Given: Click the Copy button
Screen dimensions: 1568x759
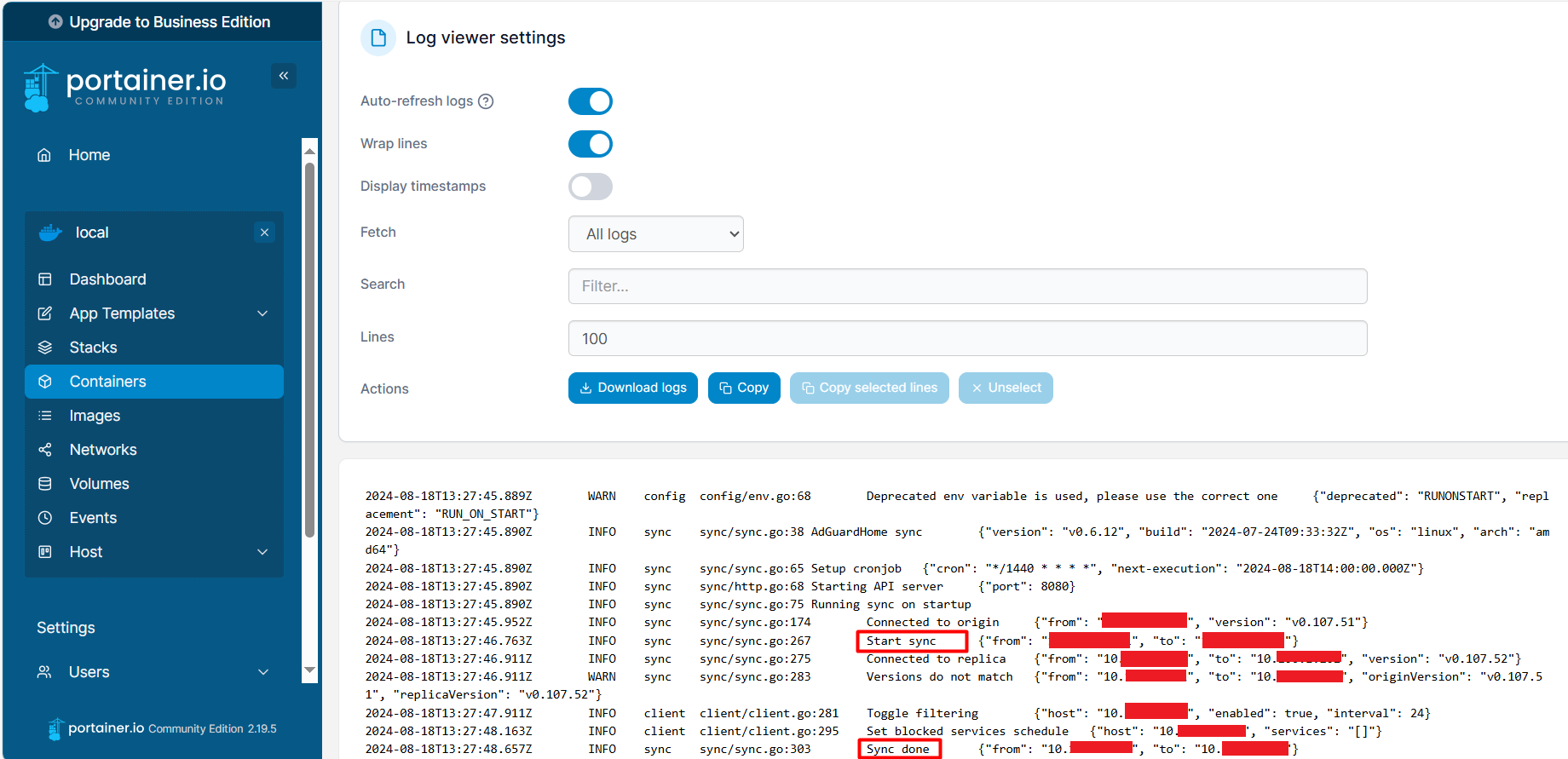Looking at the screenshot, I should pyautogui.click(x=744, y=388).
